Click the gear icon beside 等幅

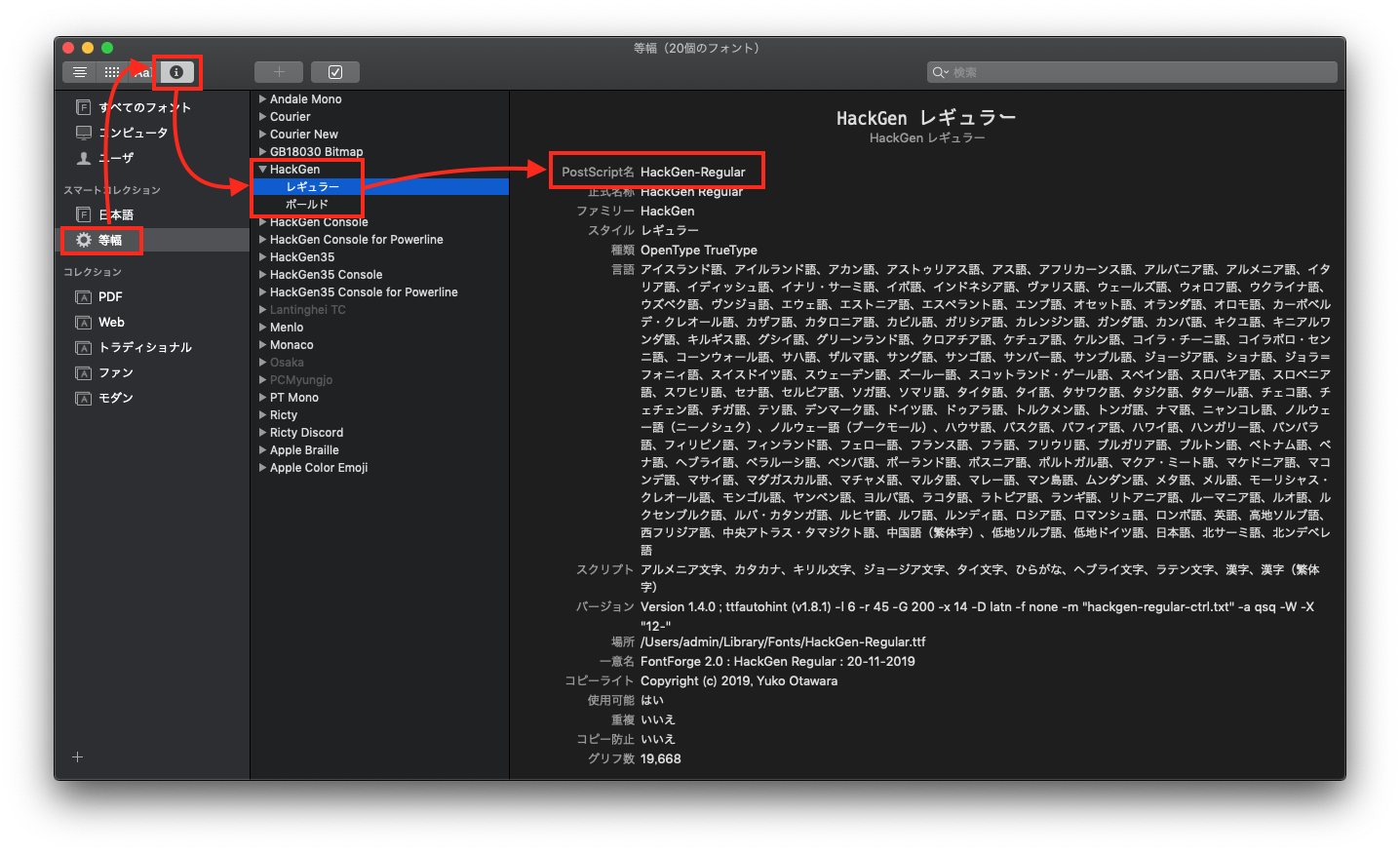(84, 240)
